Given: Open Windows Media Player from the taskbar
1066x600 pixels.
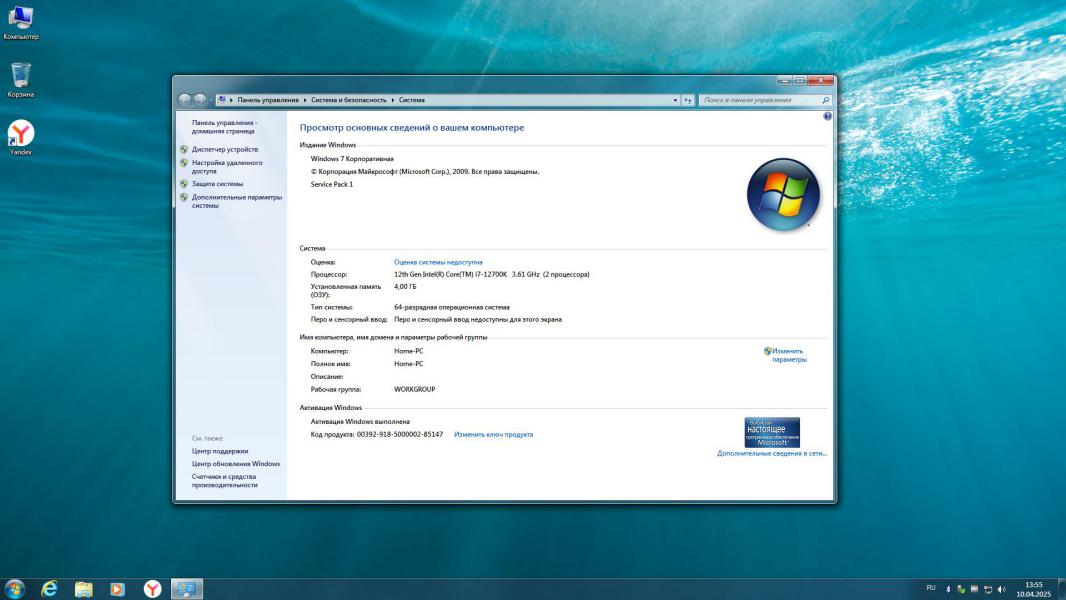Looking at the screenshot, I should click(x=118, y=588).
